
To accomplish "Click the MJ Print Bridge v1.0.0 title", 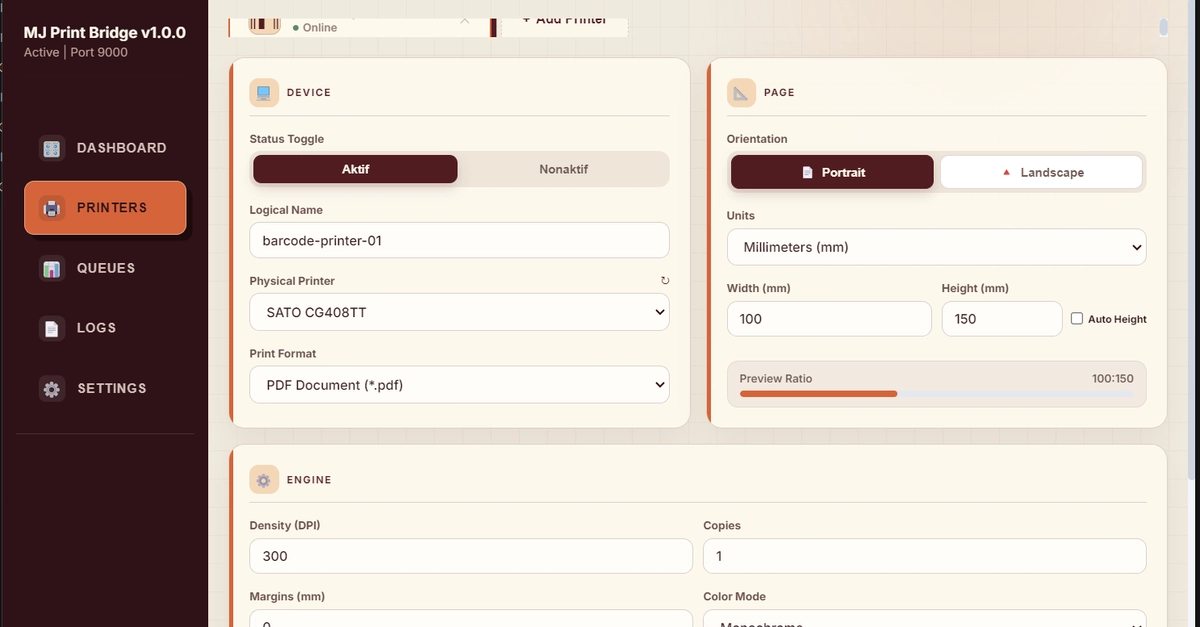I will [105, 32].
